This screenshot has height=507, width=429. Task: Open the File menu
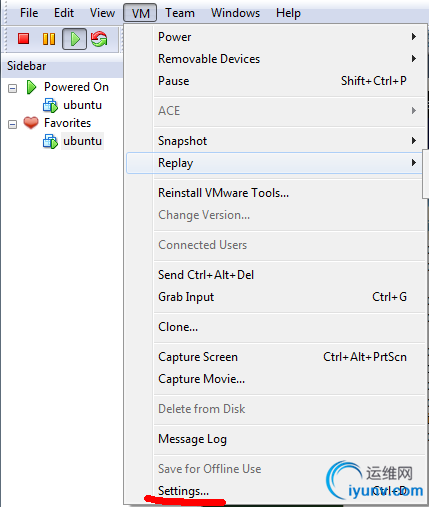29,13
